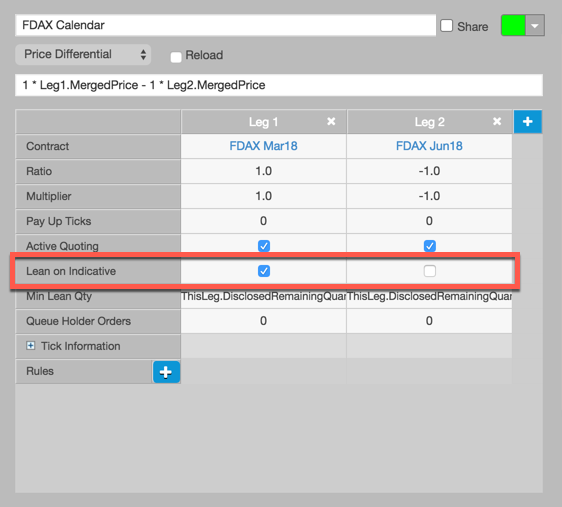562x507 pixels.
Task: Edit Leg 2 Min Lean Qty expression
Action: pyautogui.click(x=429, y=296)
